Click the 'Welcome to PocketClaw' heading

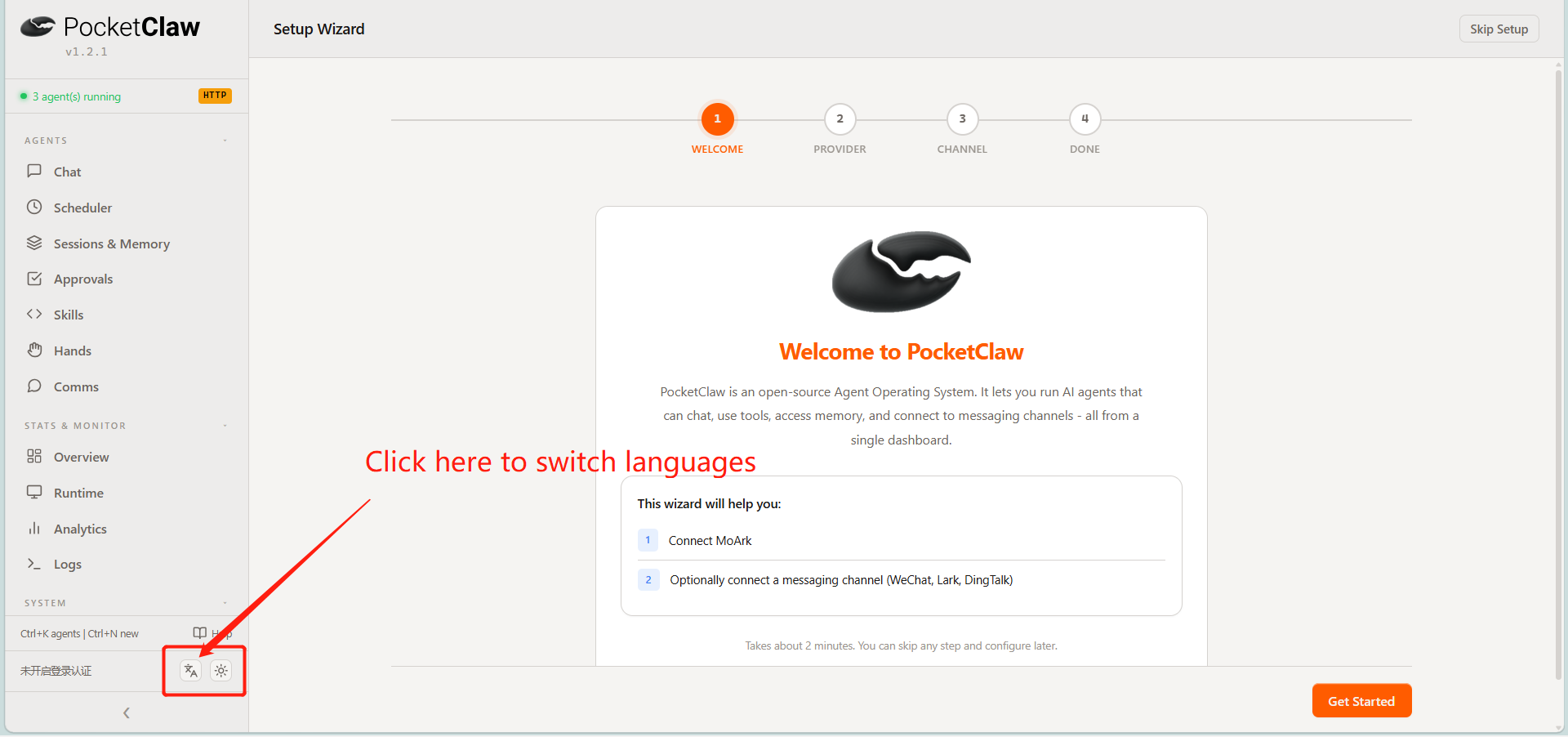[902, 351]
